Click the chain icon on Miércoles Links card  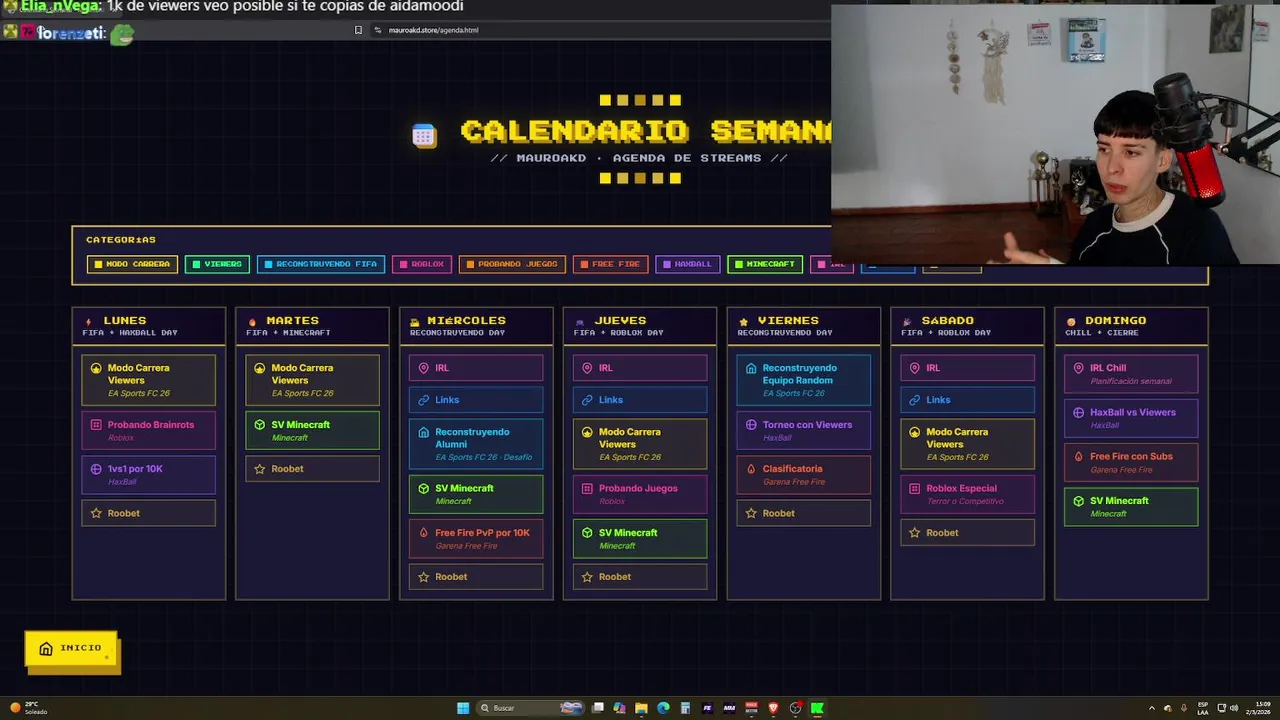[x=424, y=400]
